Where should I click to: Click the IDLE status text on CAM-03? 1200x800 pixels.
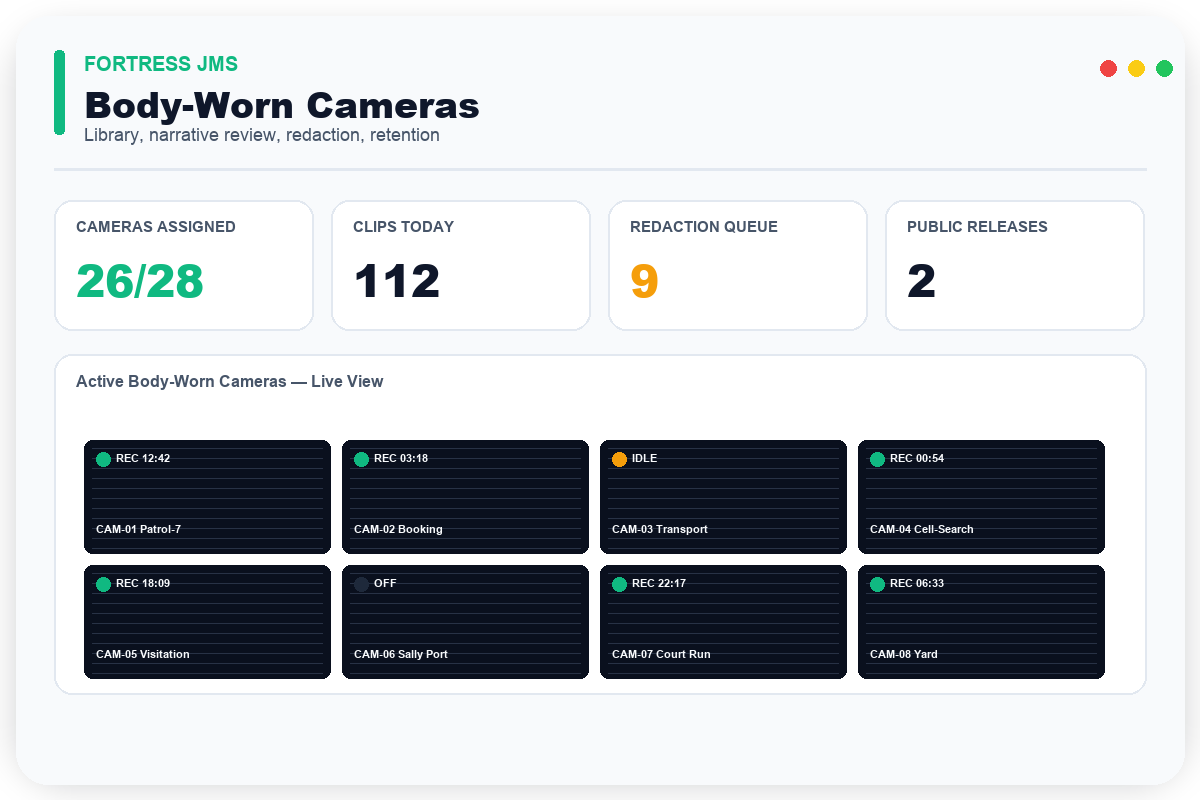click(645, 459)
